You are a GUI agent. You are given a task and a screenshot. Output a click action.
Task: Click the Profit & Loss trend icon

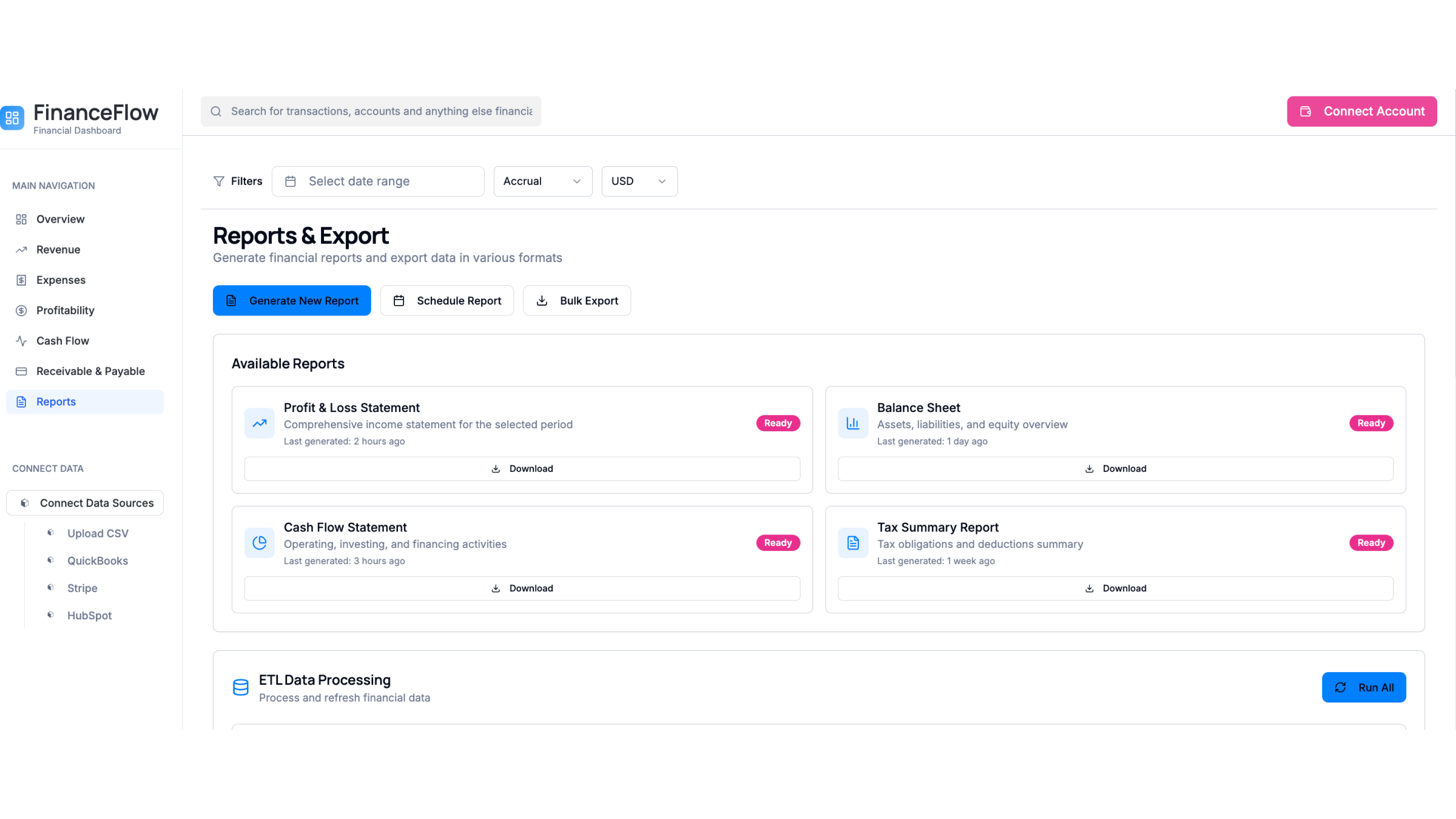pyautogui.click(x=259, y=423)
